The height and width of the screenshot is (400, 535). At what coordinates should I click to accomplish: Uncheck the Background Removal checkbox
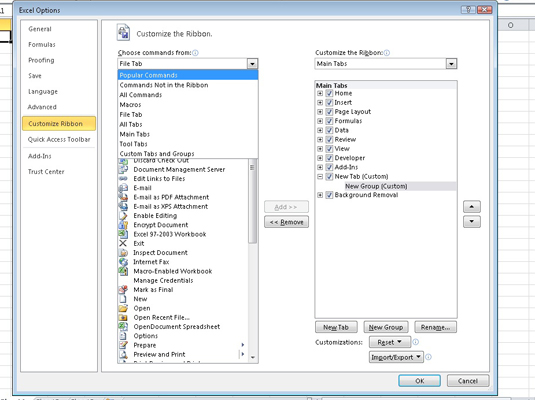(329, 195)
